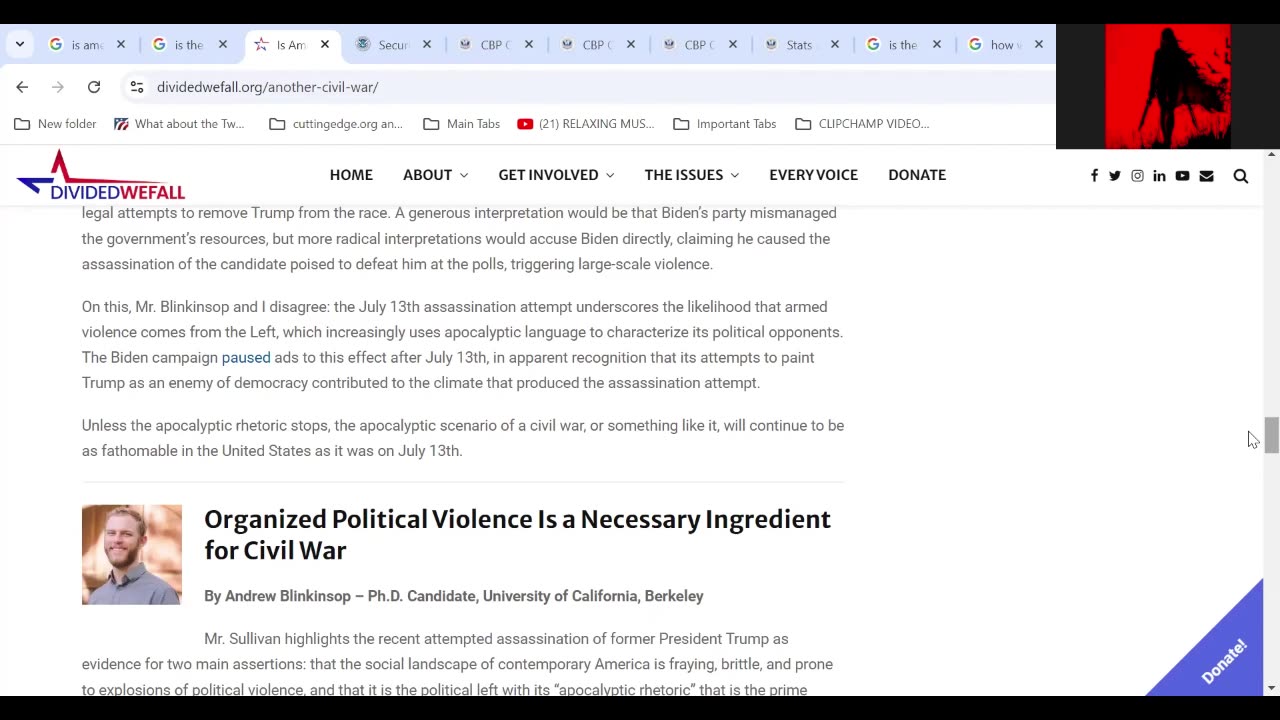Click the email envelope icon
The width and height of the screenshot is (1280, 720).
1206,176
